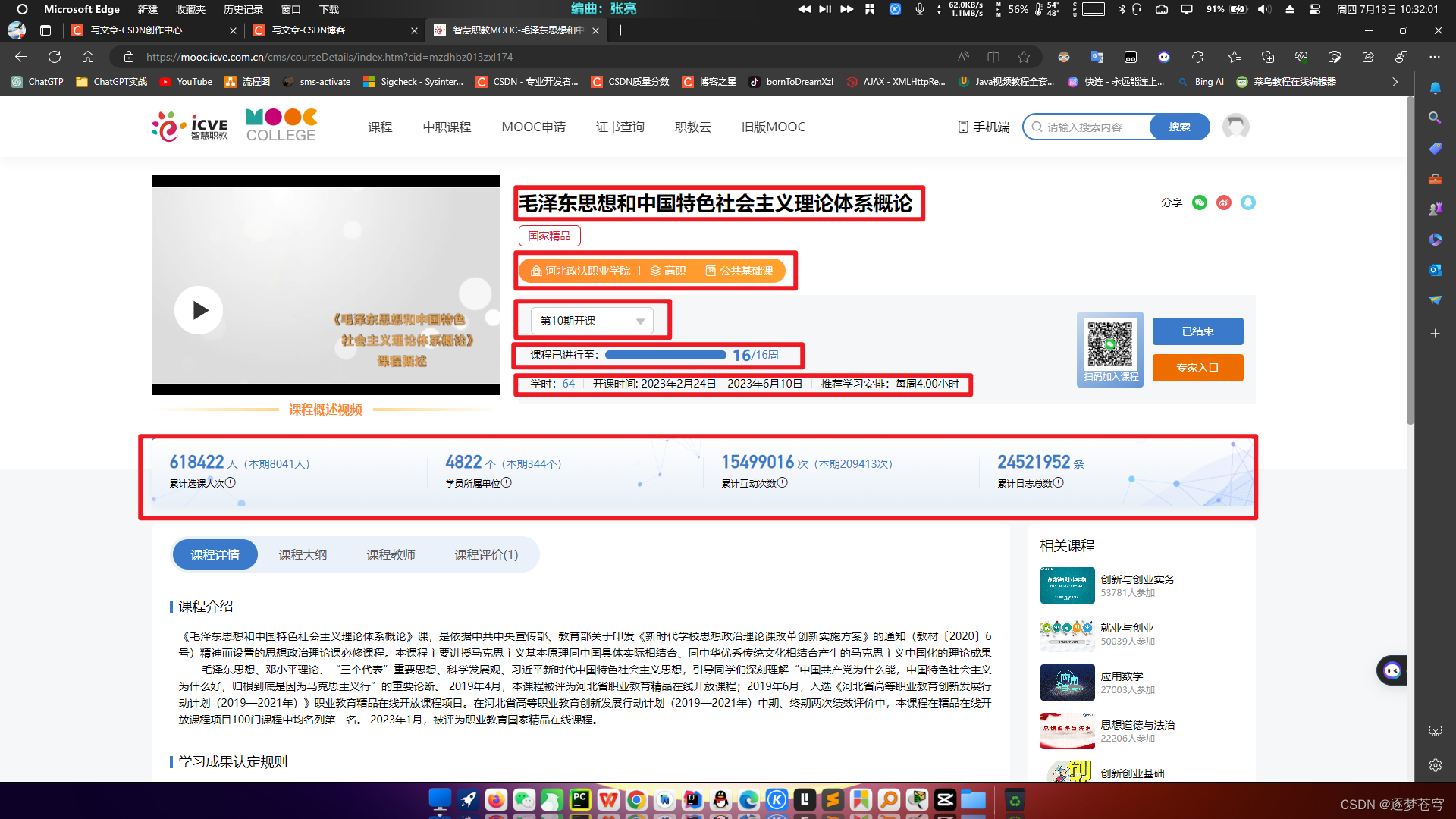Open 收藏夹 in the menu bar
Viewport: 1456px width, 819px height.
tap(190, 9)
